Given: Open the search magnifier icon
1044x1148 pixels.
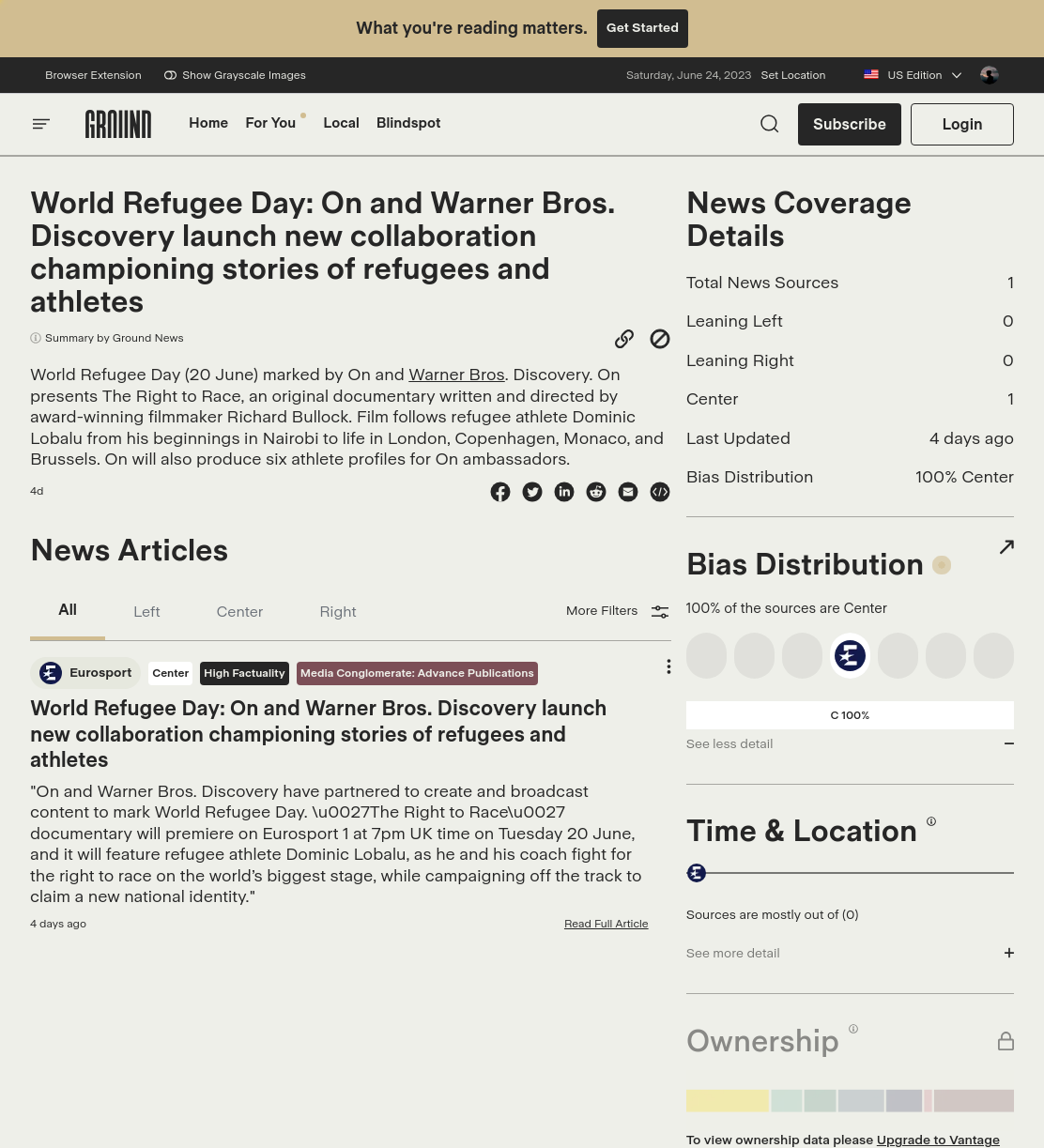Looking at the screenshot, I should tap(770, 124).
